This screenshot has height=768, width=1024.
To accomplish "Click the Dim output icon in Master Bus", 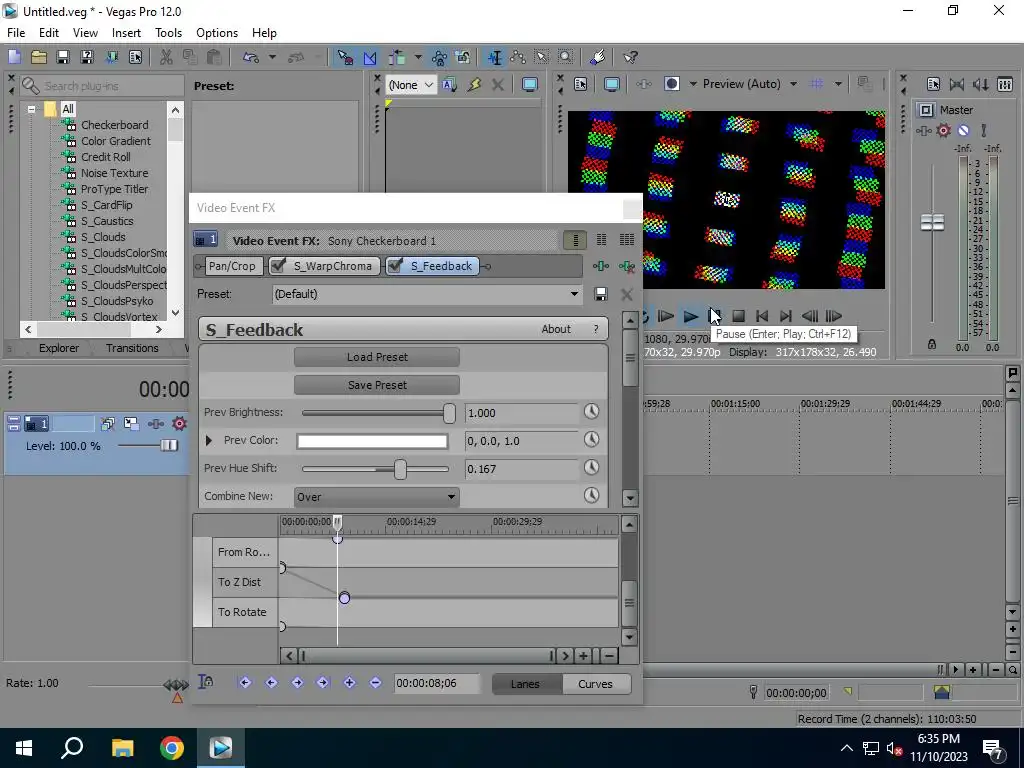I will tap(980, 85).
